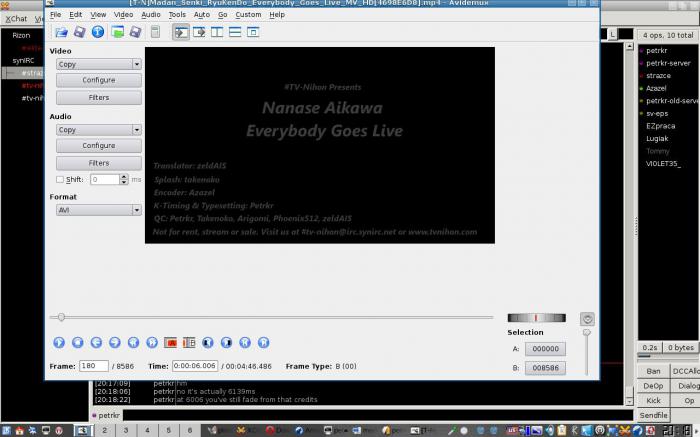Open the Custom menu
700x437 pixels.
248,15
